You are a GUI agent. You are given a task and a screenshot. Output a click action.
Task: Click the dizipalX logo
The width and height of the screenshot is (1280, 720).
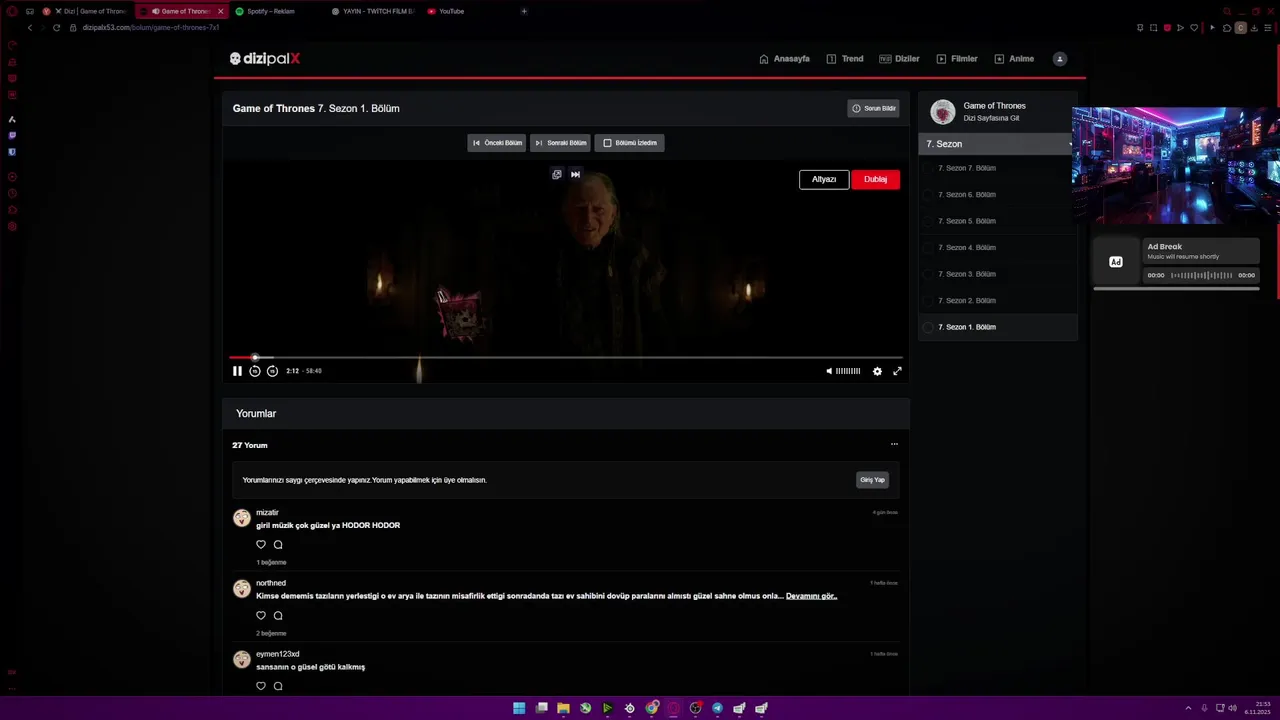265,59
